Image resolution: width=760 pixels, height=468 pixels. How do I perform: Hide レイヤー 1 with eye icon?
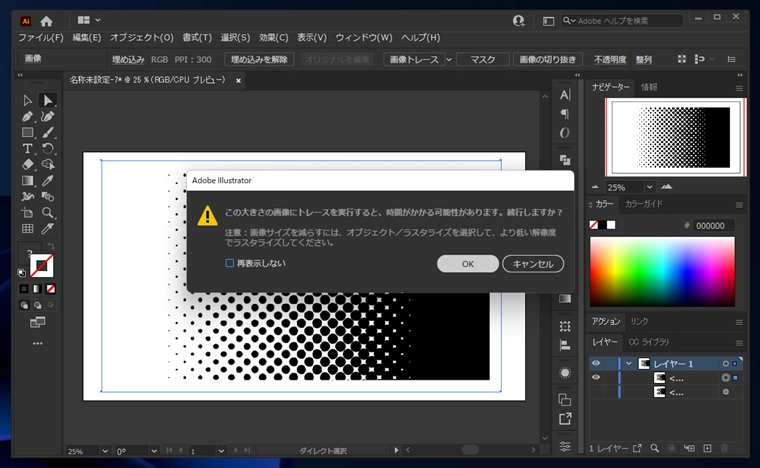click(596, 363)
